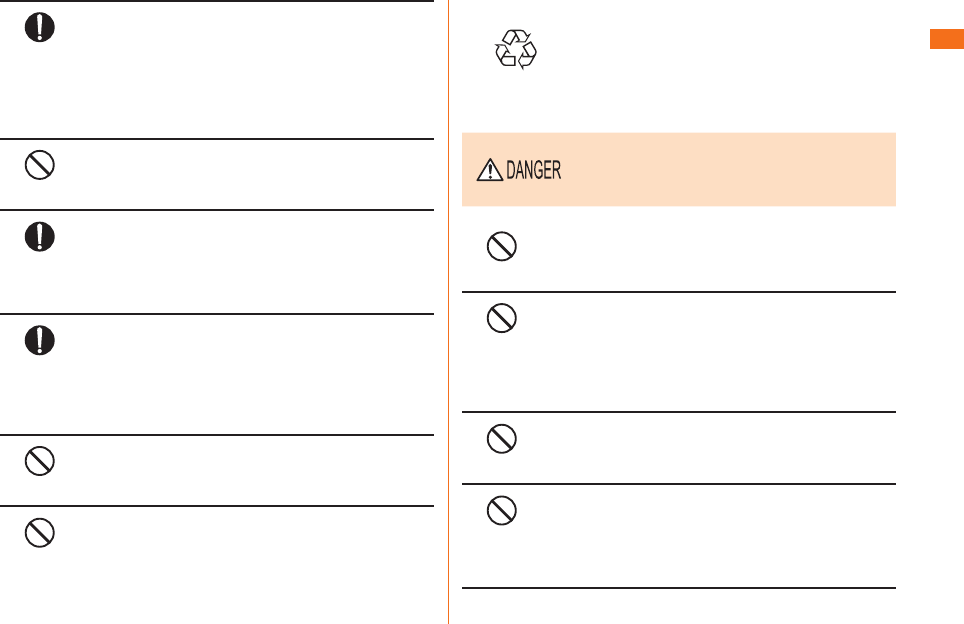
Task: Select the second prohibition icon in the right column
Action: tap(502, 318)
